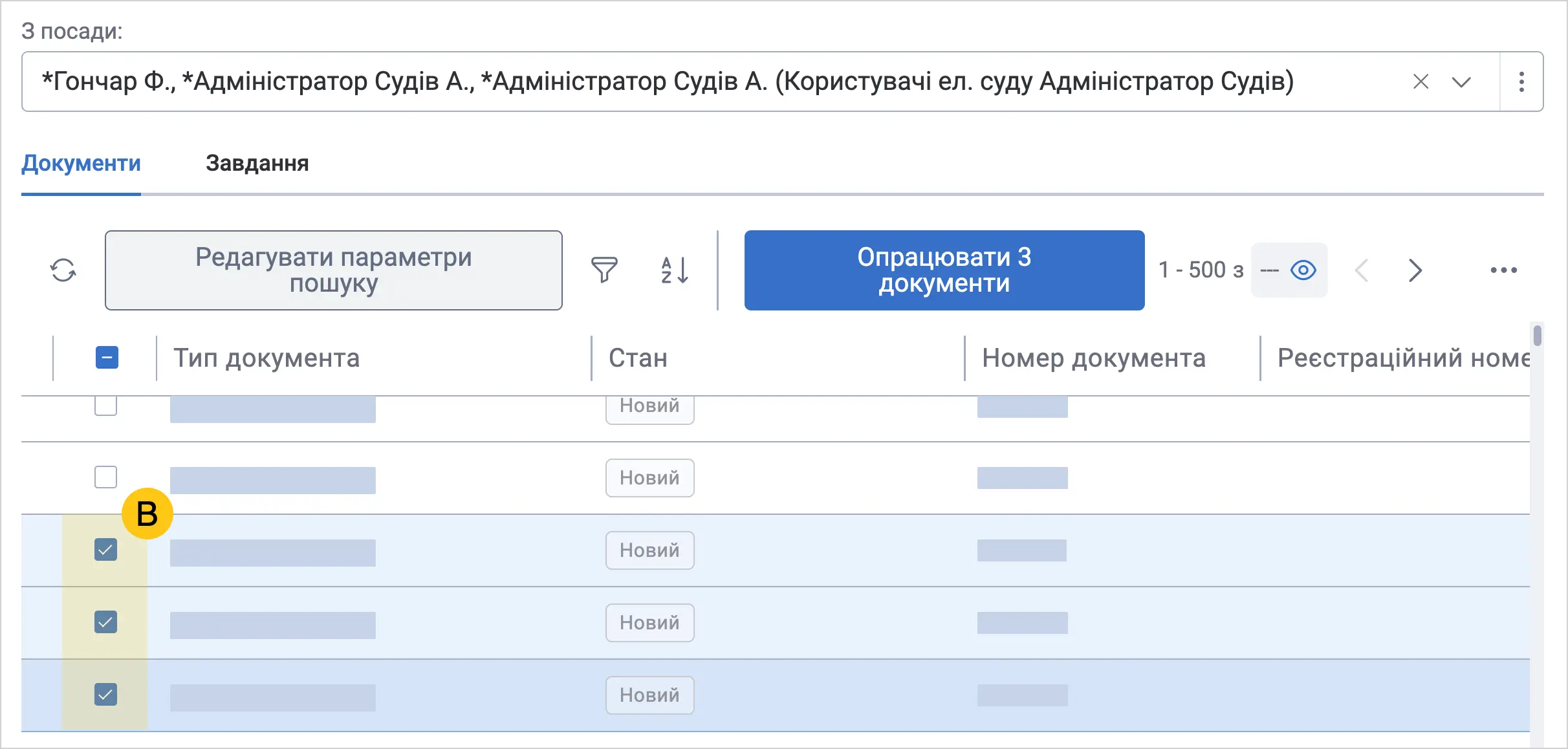The width and height of the screenshot is (1568, 749).
Task: Switch to the Документи tab
Action: (x=81, y=163)
